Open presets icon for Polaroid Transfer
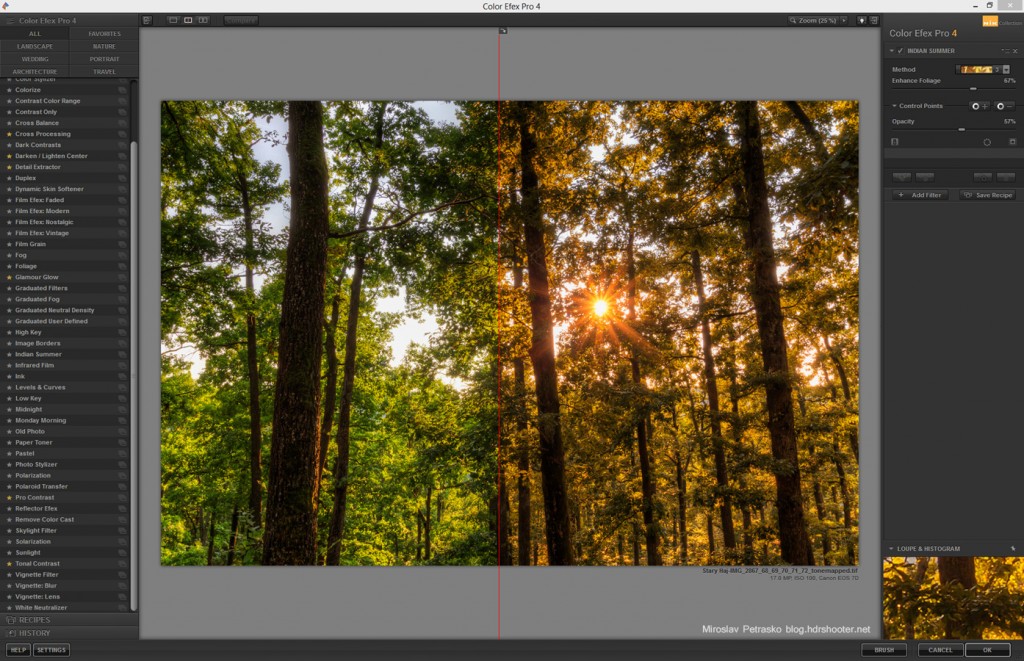The width and height of the screenshot is (1024, 661). pos(122,487)
